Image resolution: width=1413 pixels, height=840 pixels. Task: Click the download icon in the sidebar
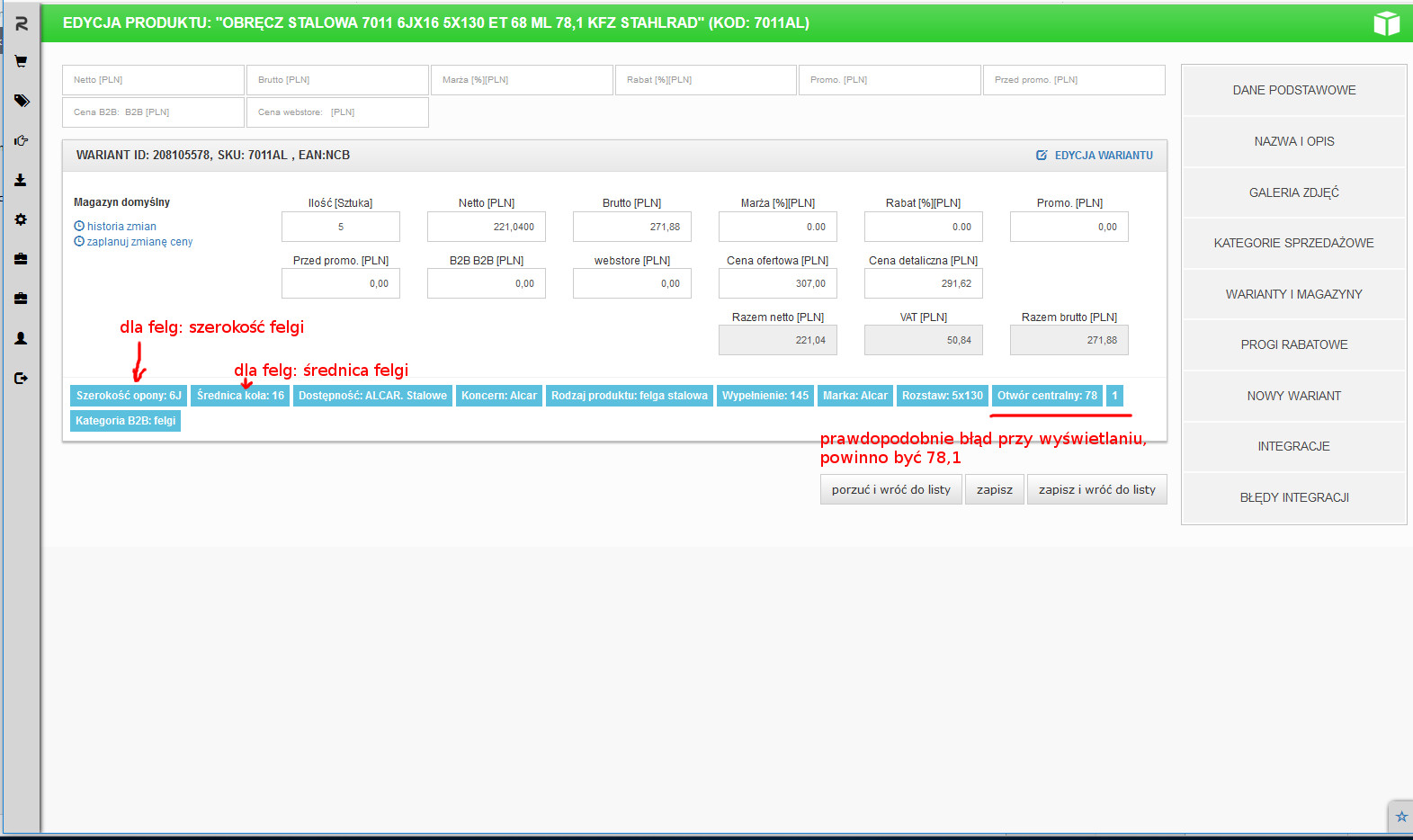click(x=21, y=180)
